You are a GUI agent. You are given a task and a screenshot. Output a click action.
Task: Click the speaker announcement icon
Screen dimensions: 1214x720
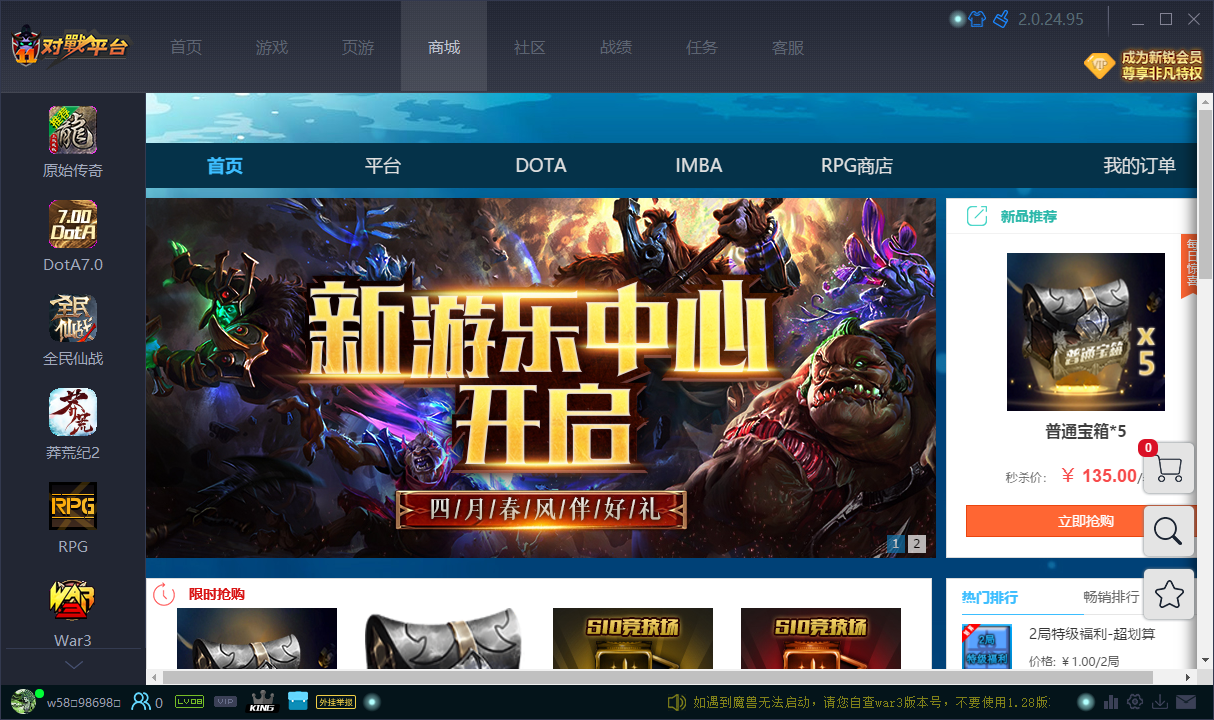click(677, 702)
